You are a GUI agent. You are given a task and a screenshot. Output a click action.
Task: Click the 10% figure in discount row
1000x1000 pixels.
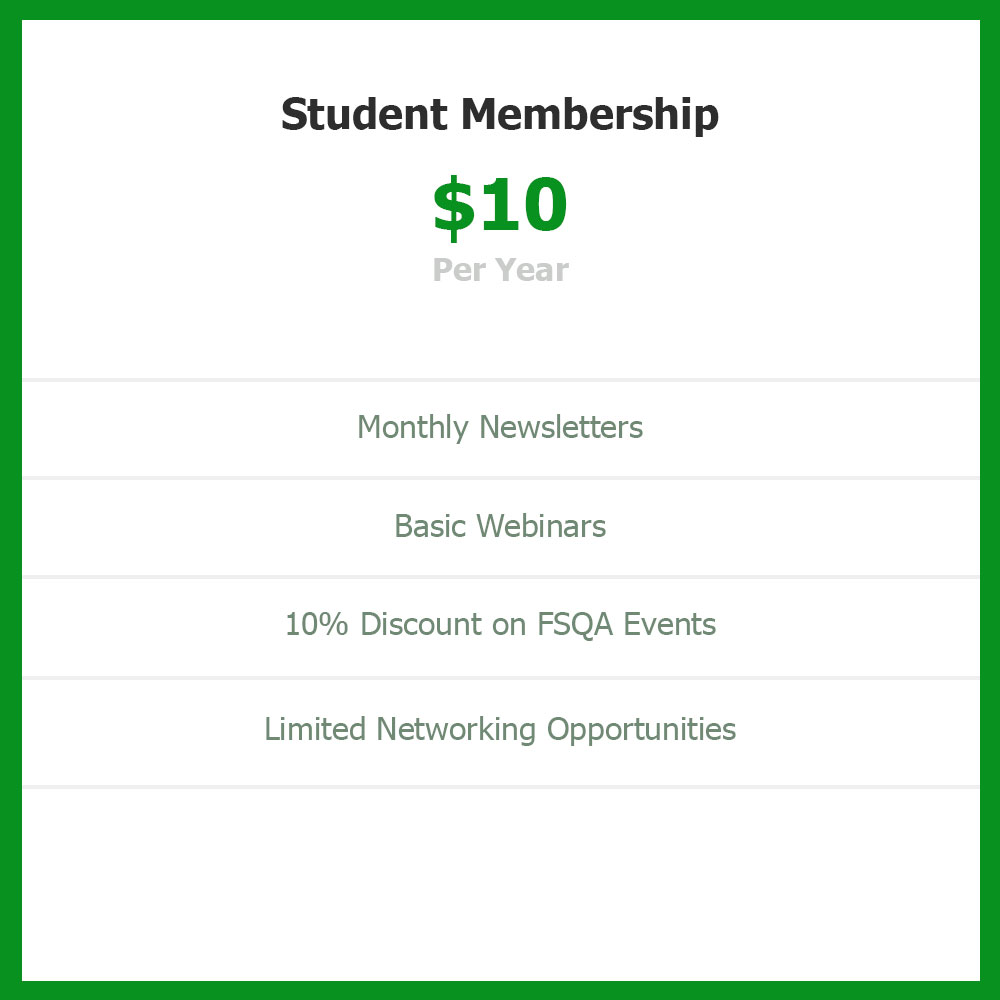point(316,624)
